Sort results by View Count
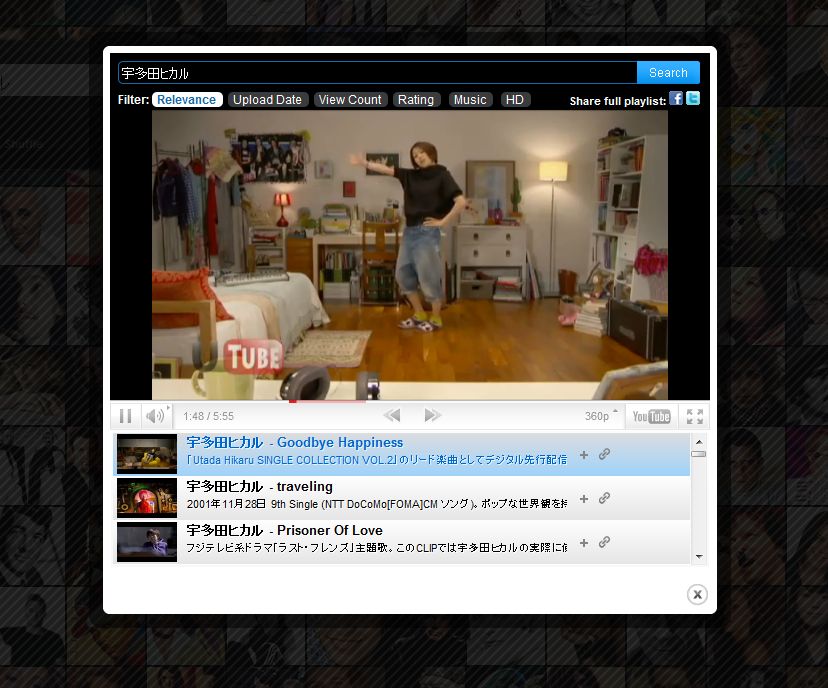 [350, 100]
